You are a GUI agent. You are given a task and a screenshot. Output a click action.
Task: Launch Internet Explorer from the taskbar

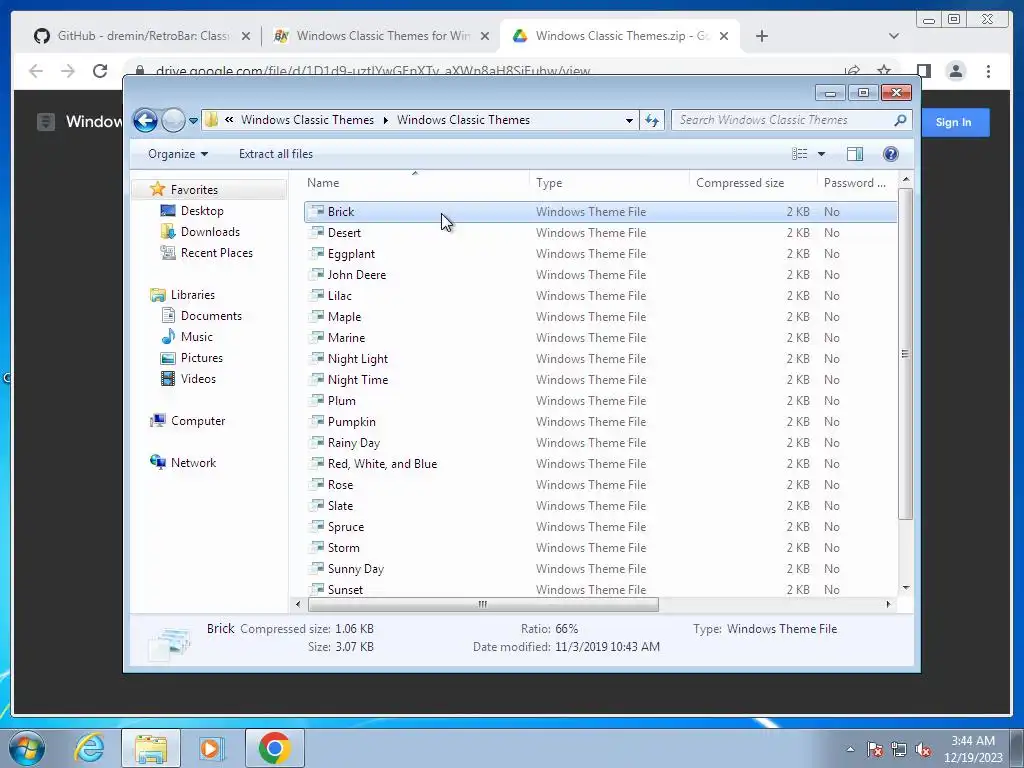click(89, 748)
